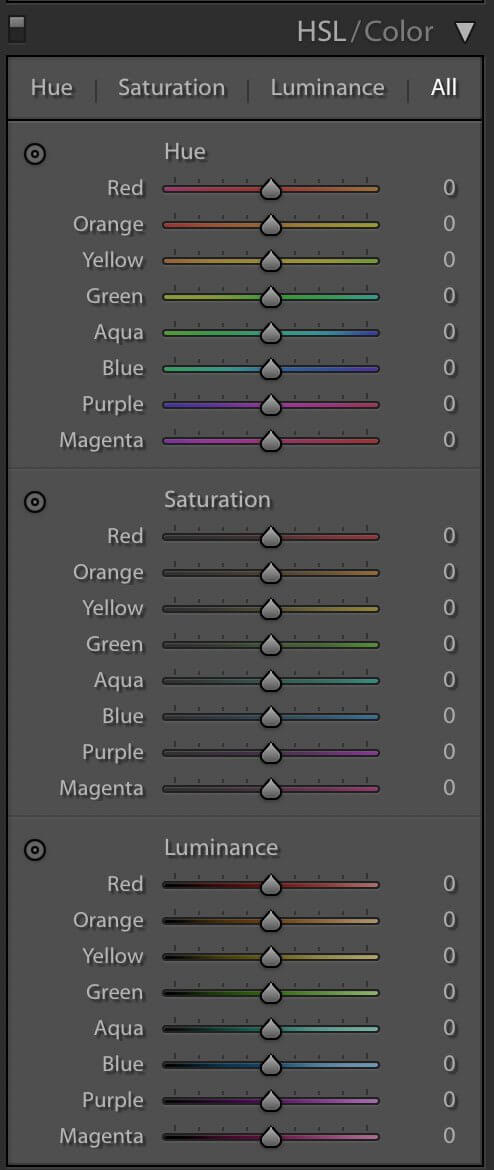Click the HSL panel title text
This screenshot has height=1170, width=494.
[x=322, y=31]
